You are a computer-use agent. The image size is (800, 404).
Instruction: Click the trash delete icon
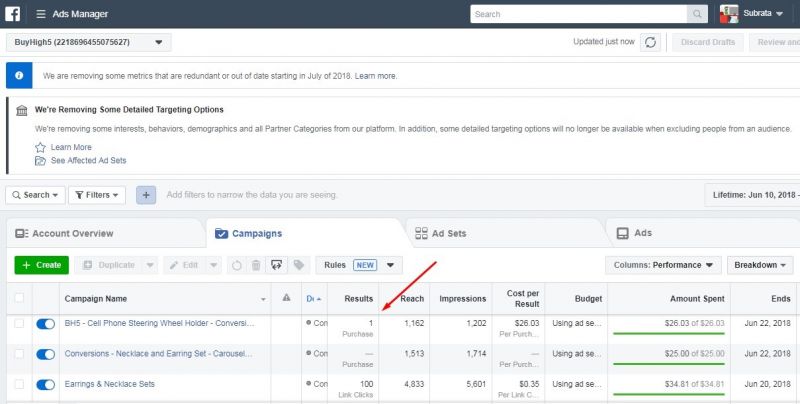(x=257, y=265)
